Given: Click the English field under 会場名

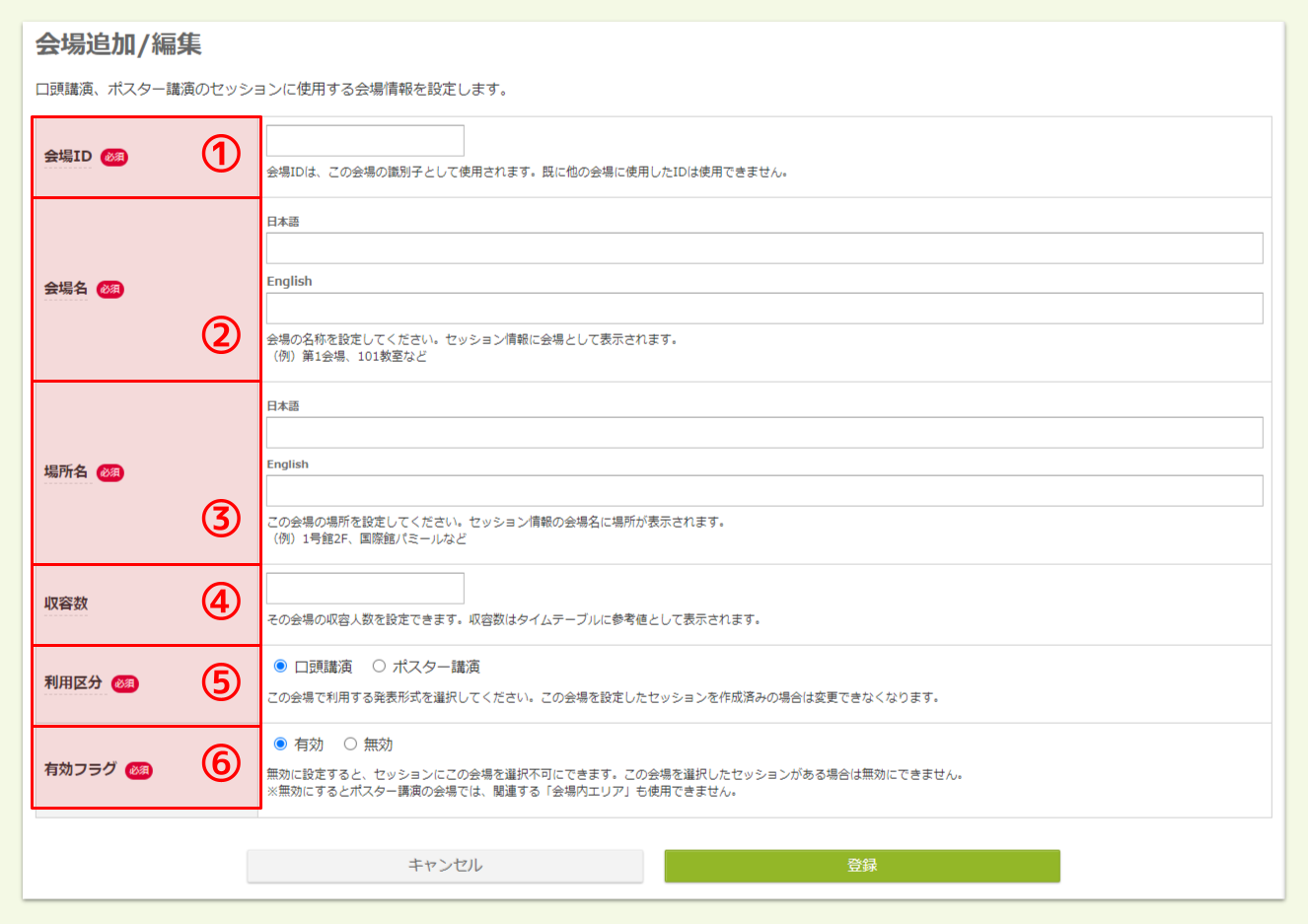Looking at the screenshot, I should click(x=764, y=307).
